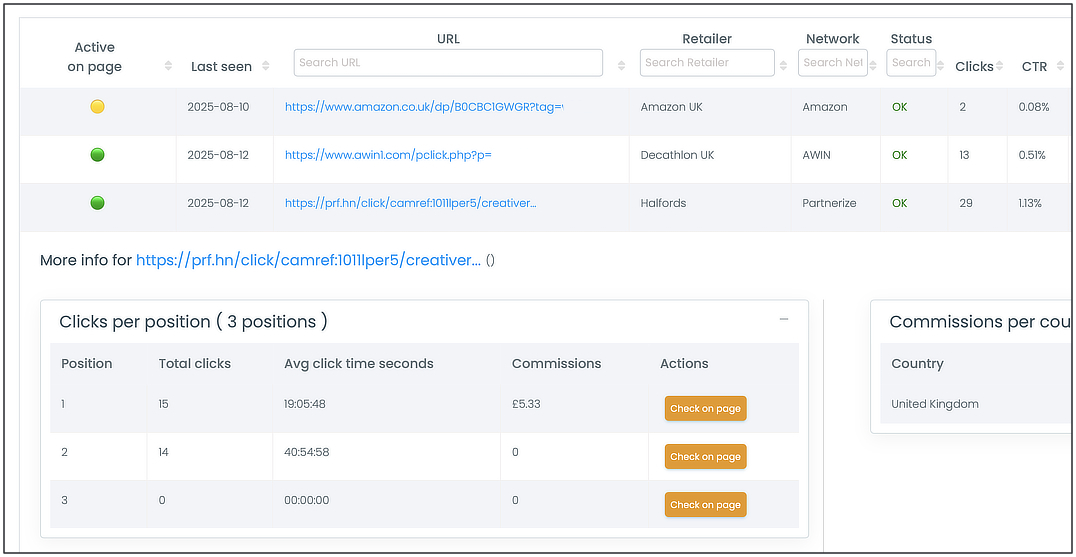Focus the Search URL input field
The image size is (1076, 557).
tap(448, 63)
